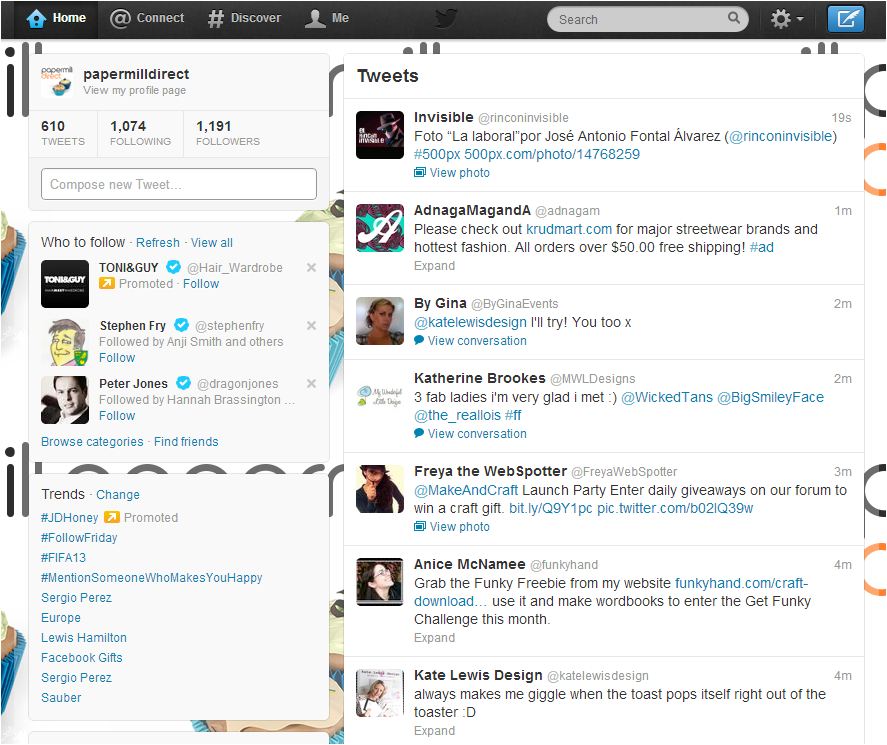The width and height of the screenshot is (887, 745).
Task: Click the Search input field
Action: tap(648, 19)
